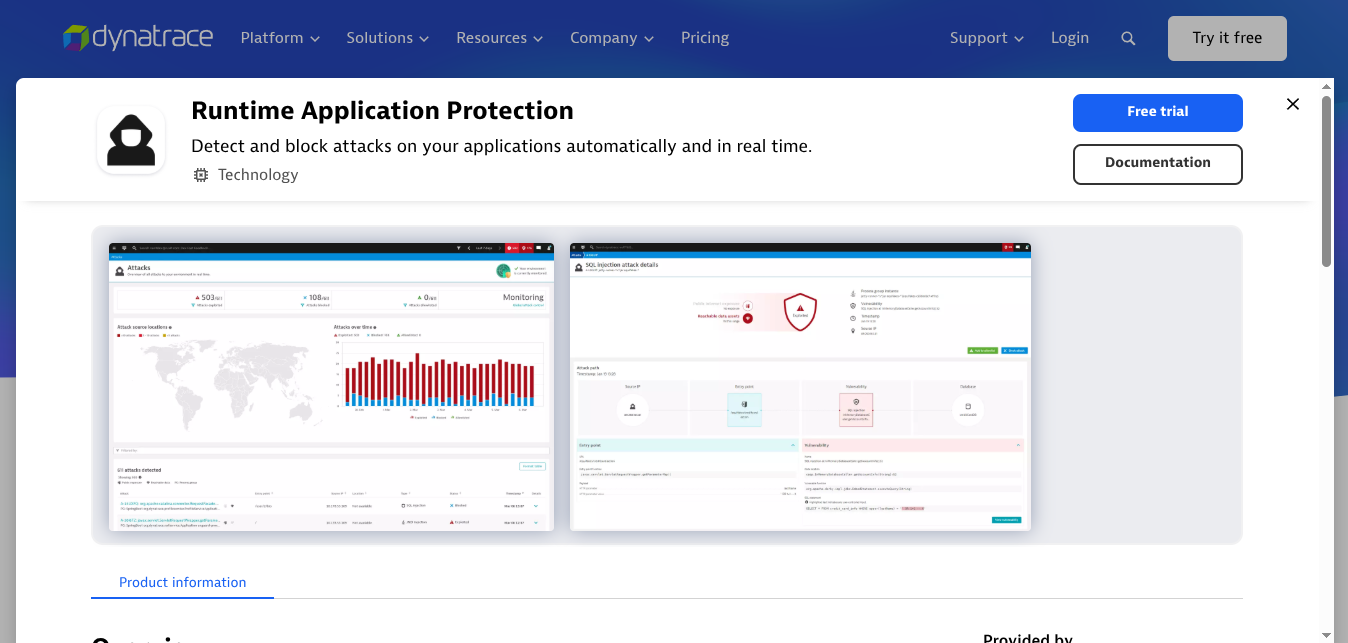The image size is (1348, 643).
Task: Click the Attacks dashboard screenshot thumbnail
Action: pyautogui.click(x=330, y=386)
